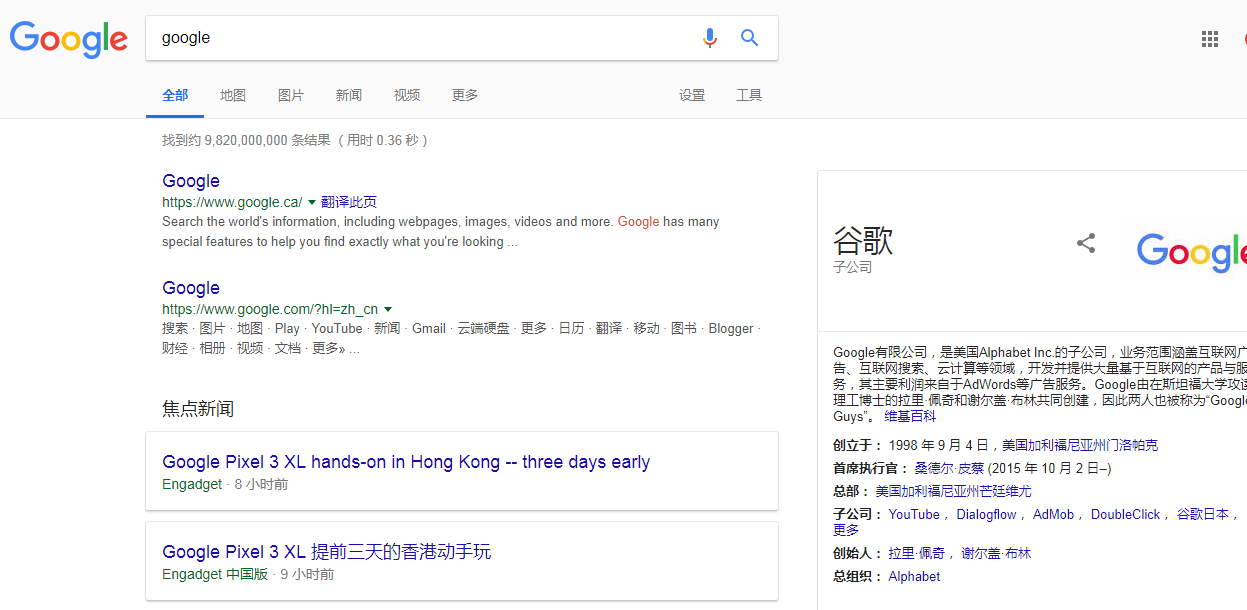This screenshot has width=1247, height=610.
Task: Click 更多 under subsidiaries
Action: 846,530
